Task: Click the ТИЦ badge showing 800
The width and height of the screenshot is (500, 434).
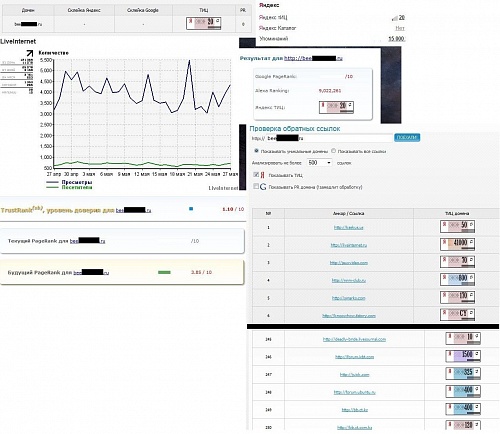Action: click(x=457, y=279)
